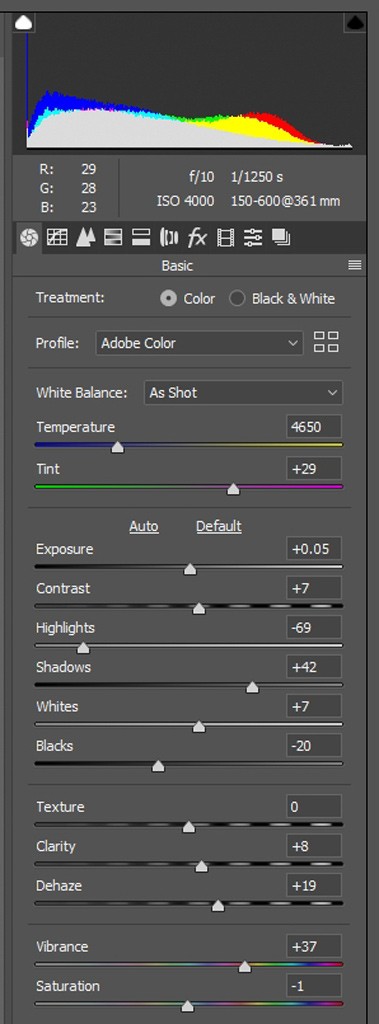This screenshot has height=1024, width=379.
Task: Open the Detail panel mountains icon
Action: click(86, 238)
